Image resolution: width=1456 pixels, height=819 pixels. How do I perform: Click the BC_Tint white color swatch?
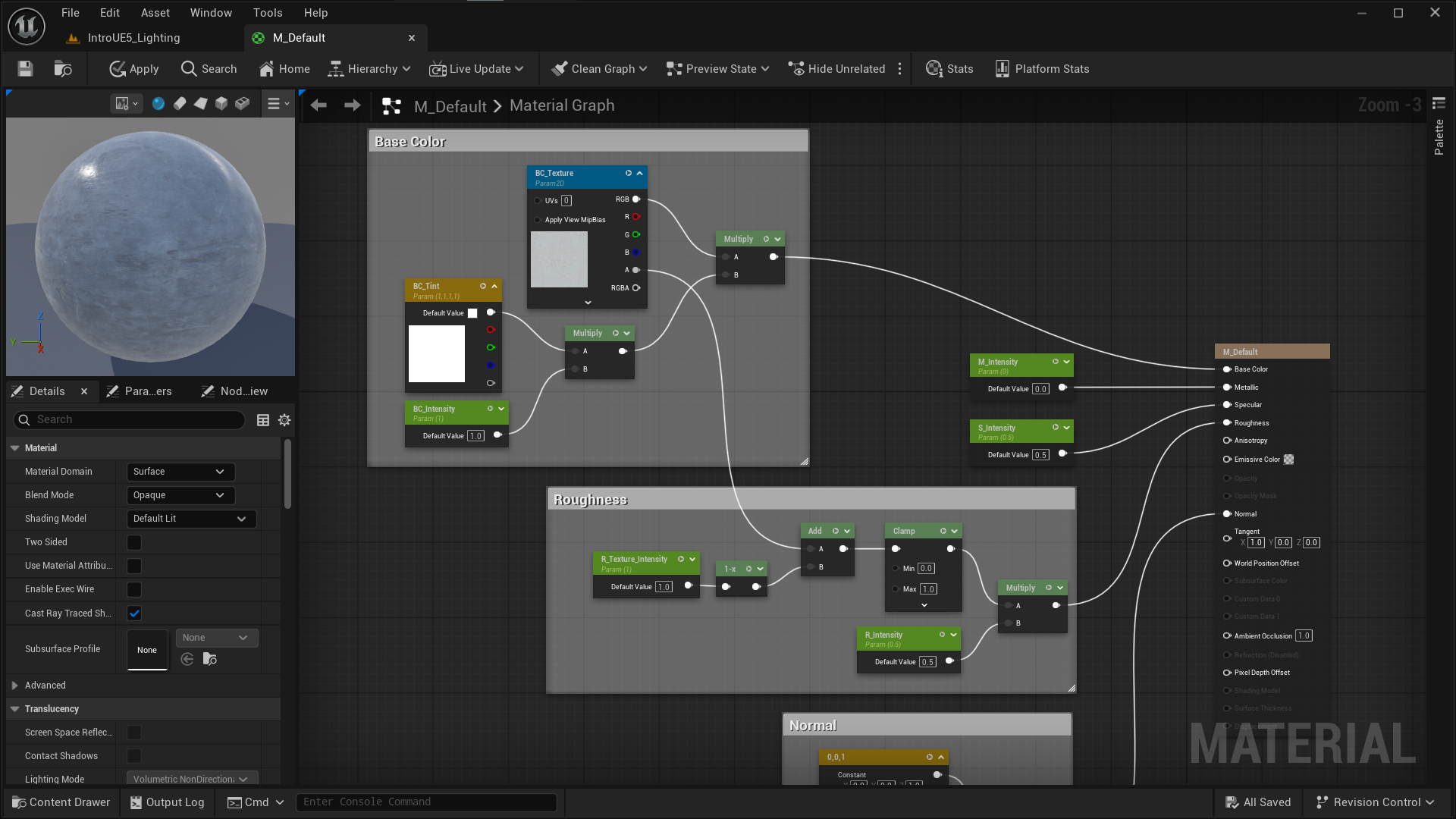click(436, 354)
